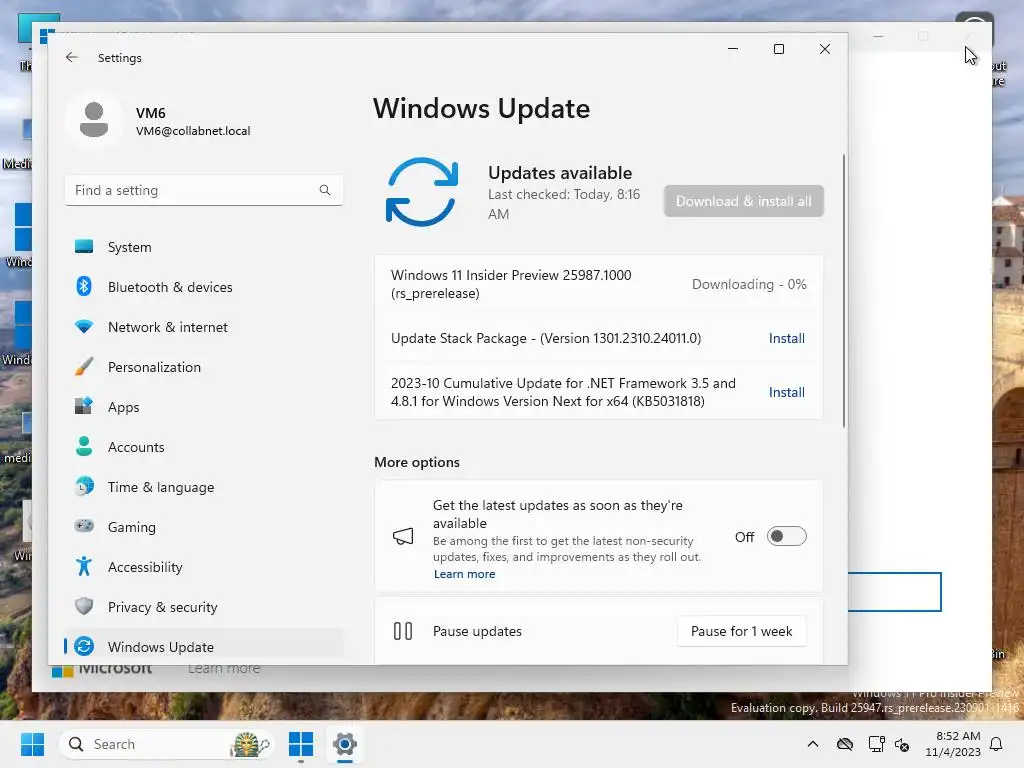This screenshot has width=1024, height=768.
Task: Click the taskbar Search box
Action: [x=167, y=744]
